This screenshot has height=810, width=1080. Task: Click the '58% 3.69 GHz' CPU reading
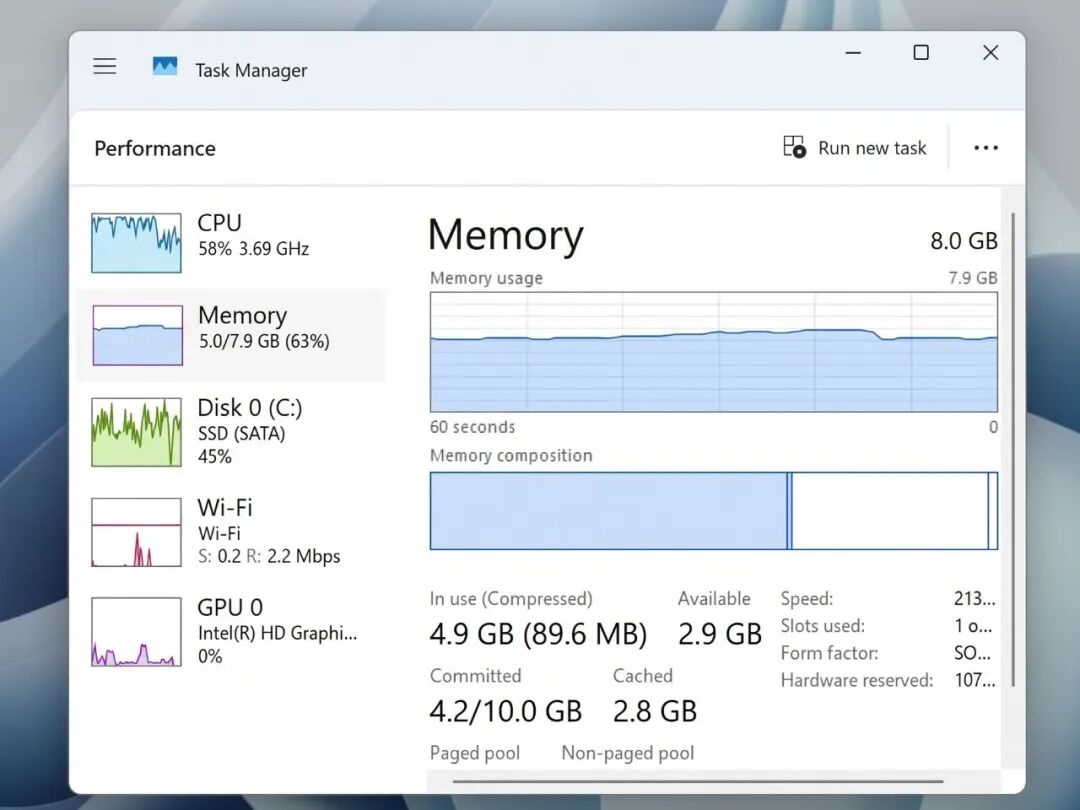[253, 249]
